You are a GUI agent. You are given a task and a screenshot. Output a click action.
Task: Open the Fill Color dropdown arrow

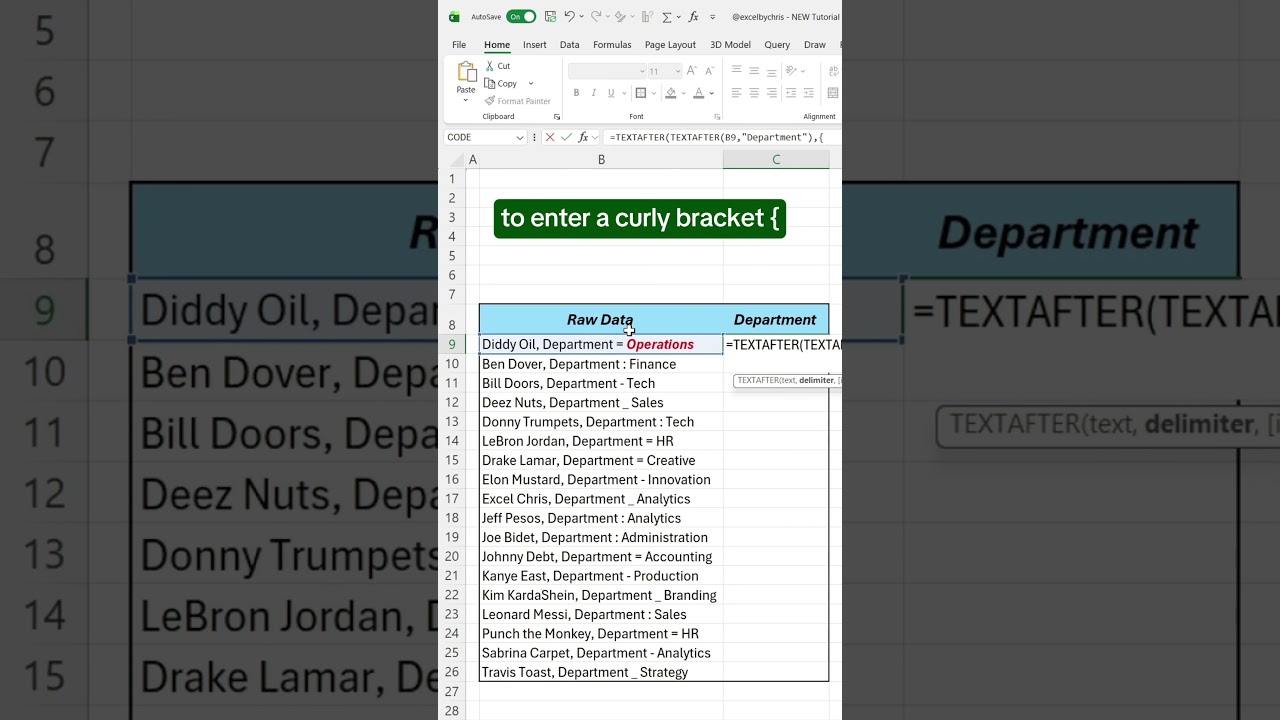(x=683, y=93)
